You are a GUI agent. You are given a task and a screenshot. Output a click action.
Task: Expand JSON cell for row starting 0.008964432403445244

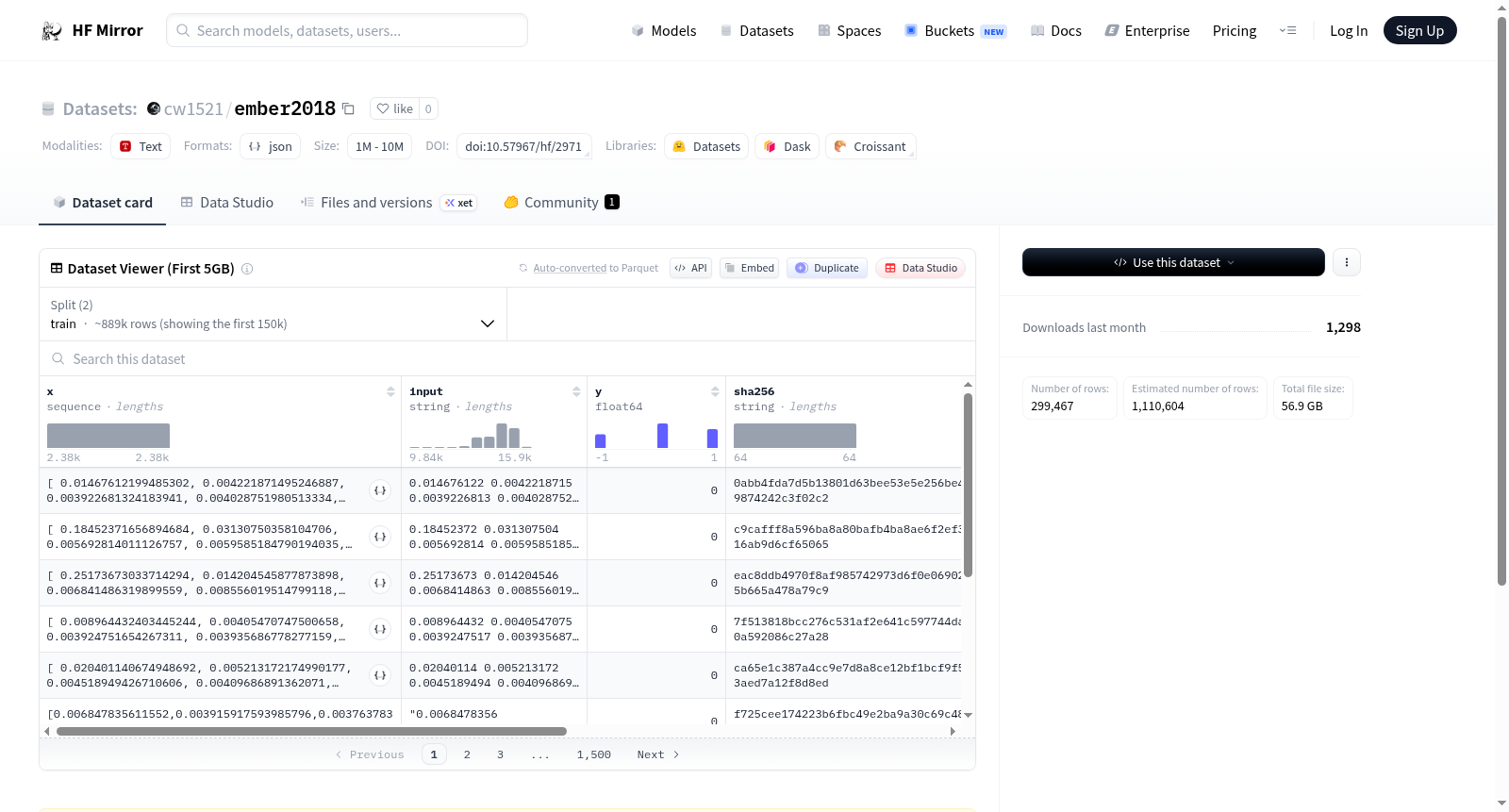click(x=380, y=629)
